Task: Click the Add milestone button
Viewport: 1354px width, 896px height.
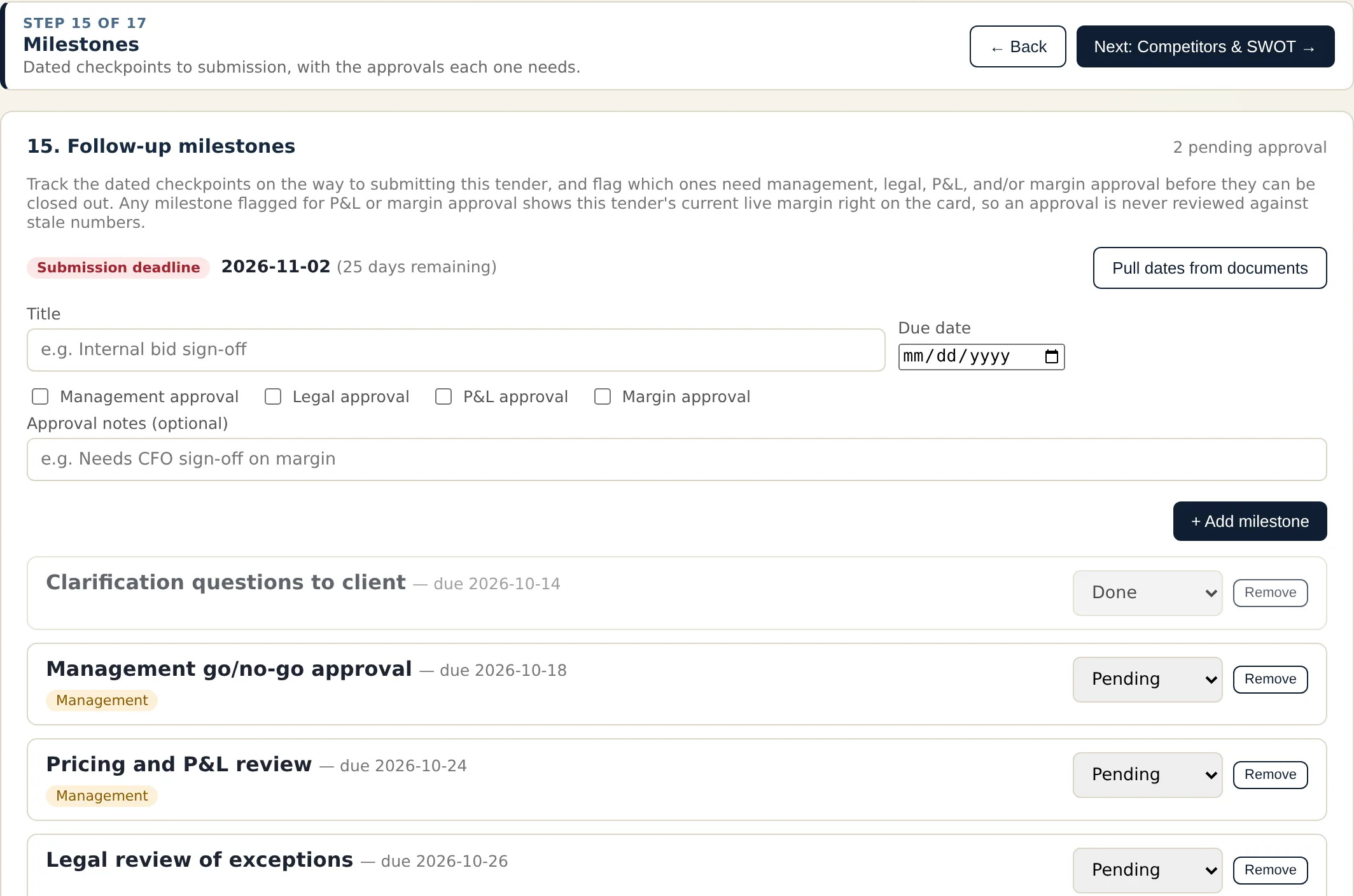Action: [1250, 521]
